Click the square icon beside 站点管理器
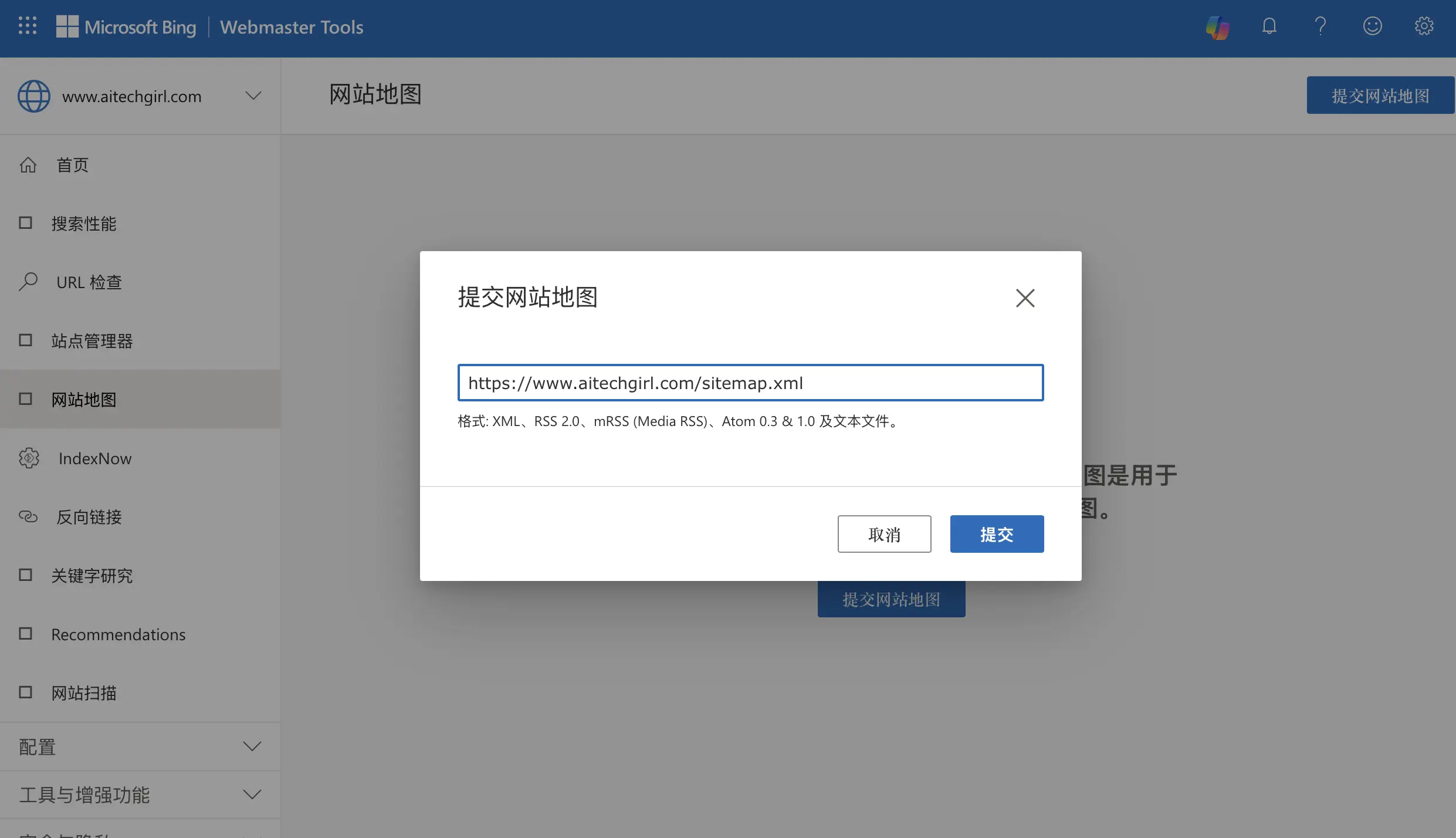The image size is (1456, 838). [x=25, y=340]
